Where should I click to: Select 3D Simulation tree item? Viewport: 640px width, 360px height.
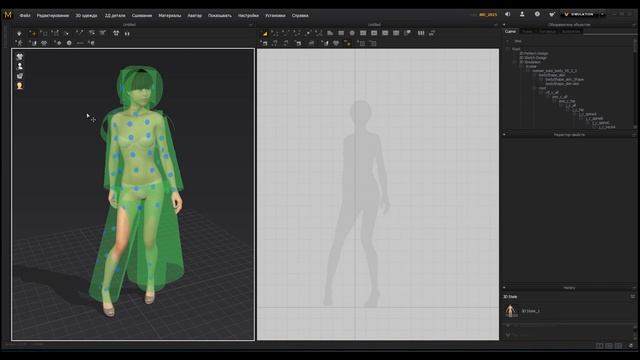(x=530, y=62)
